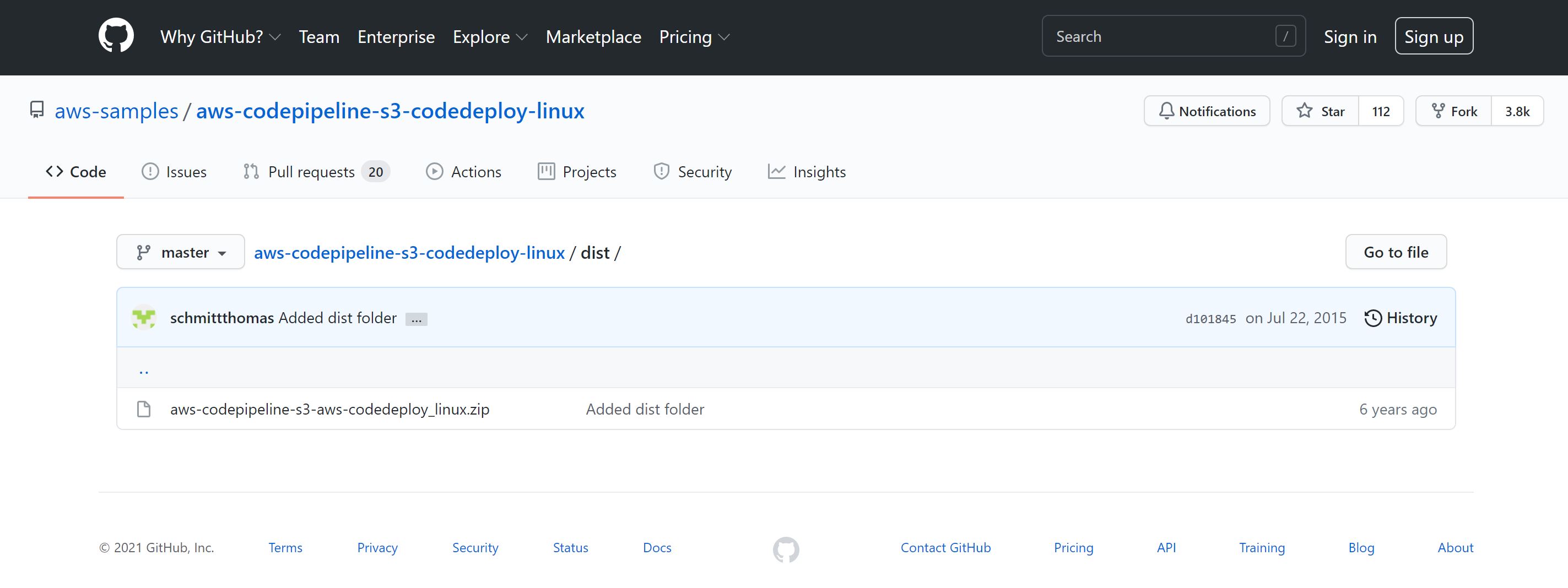1568x588 pixels.
Task: Open the footer Training link
Action: tap(1262, 547)
